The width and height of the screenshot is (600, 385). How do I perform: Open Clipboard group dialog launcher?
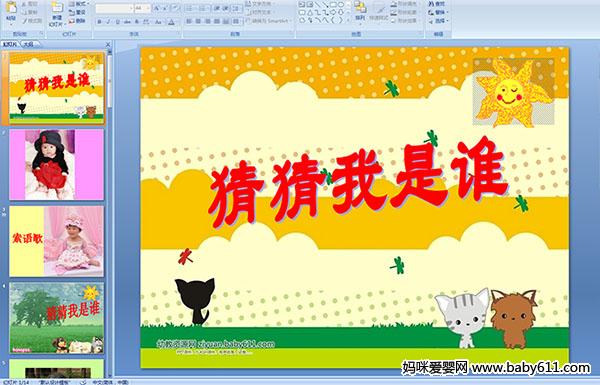click(x=41, y=34)
